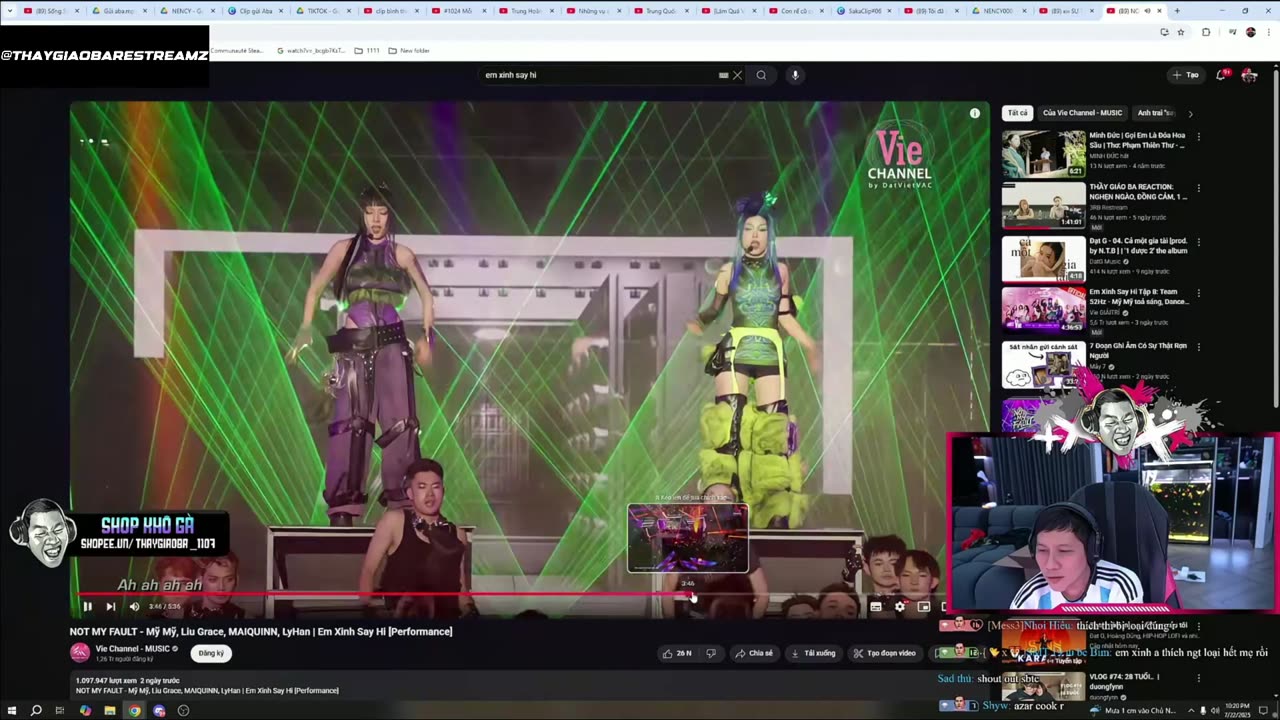This screenshot has height=720, width=1280.
Task: Click the timeline preview thumbnail
Action: [688, 538]
